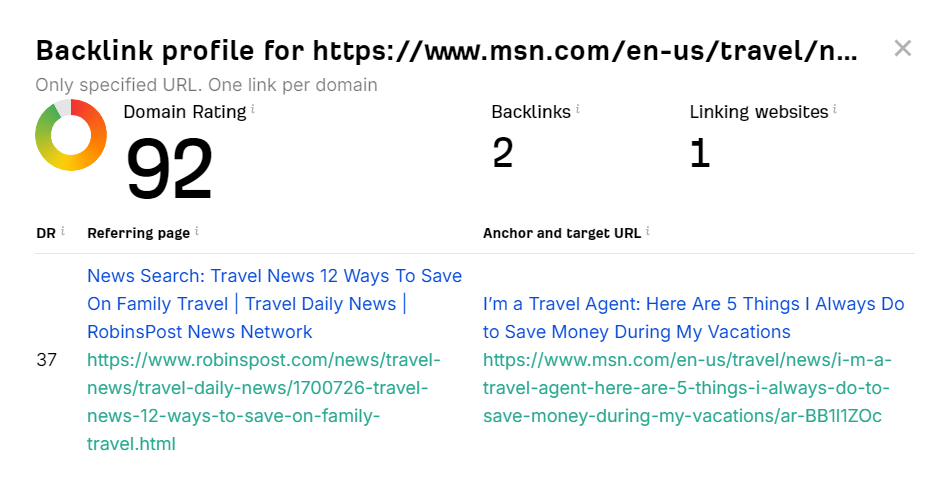Click the DR column header
Image resolution: width=935 pixels, height=500 pixels.
point(46,233)
